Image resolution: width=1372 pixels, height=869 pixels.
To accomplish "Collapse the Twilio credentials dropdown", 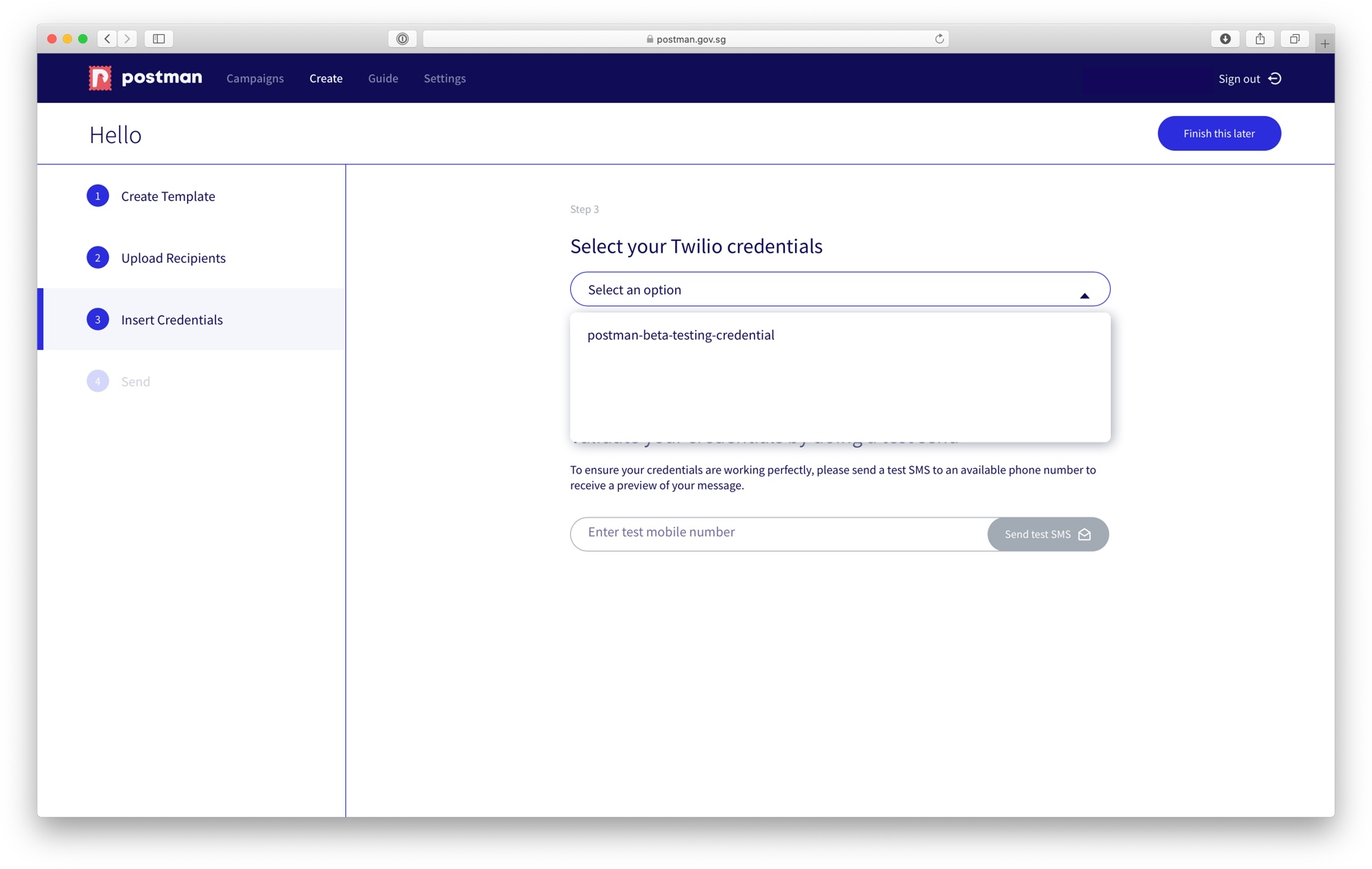I will coord(840,290).
